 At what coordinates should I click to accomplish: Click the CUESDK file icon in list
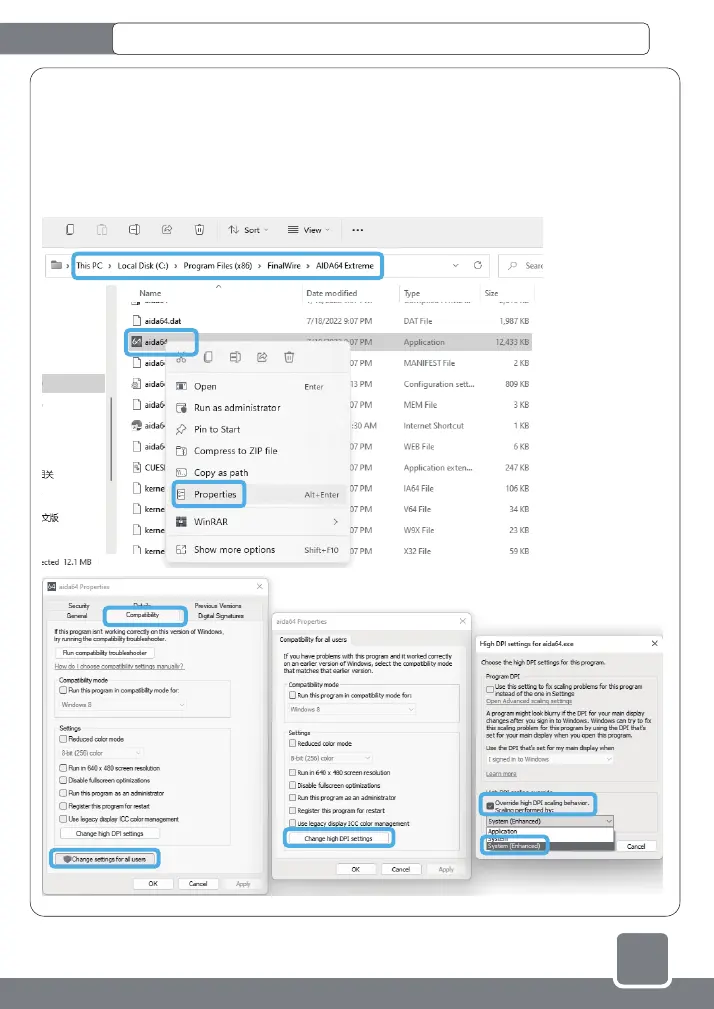coord(136,467)
